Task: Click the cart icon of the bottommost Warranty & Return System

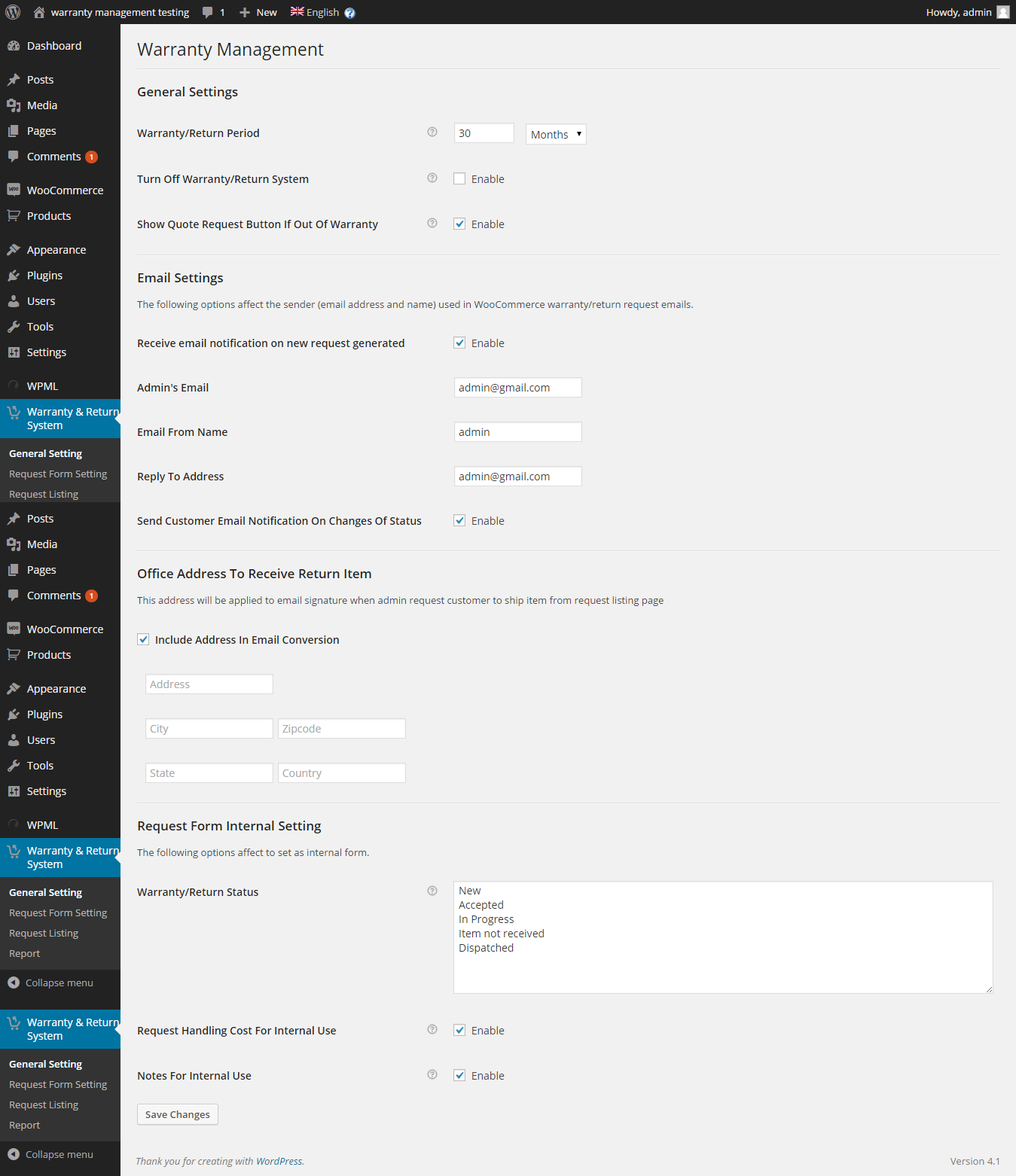Action: [14, 1022]
